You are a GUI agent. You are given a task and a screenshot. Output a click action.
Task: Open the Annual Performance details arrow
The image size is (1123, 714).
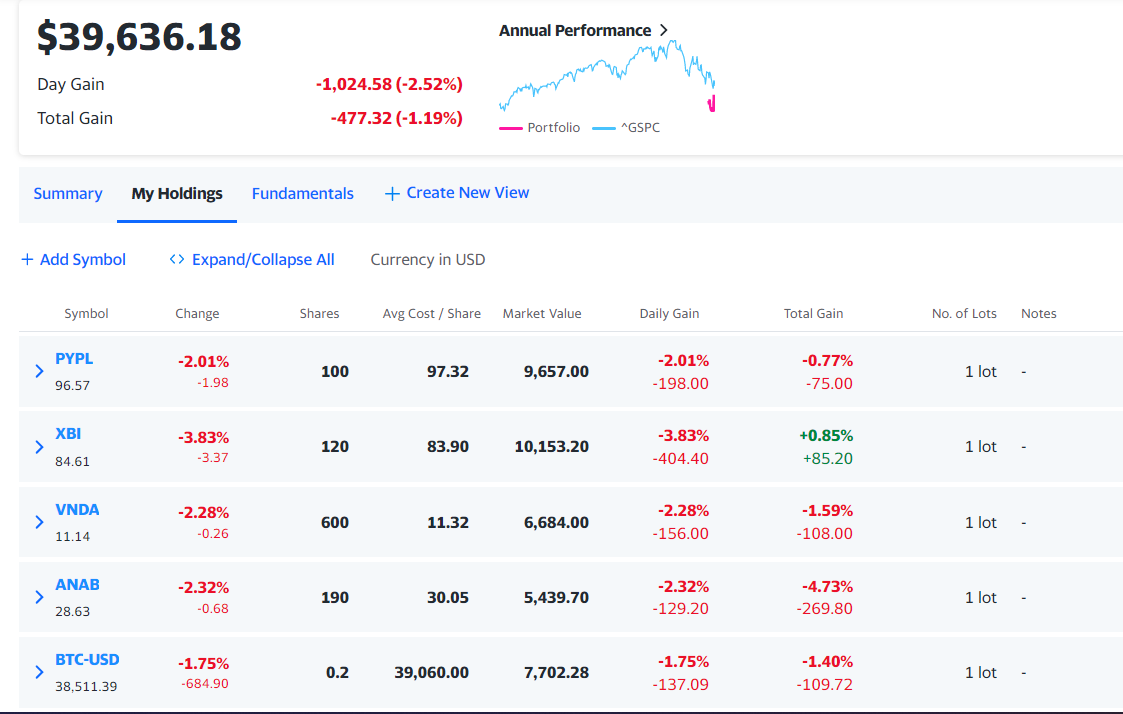(x=664, y=30)
